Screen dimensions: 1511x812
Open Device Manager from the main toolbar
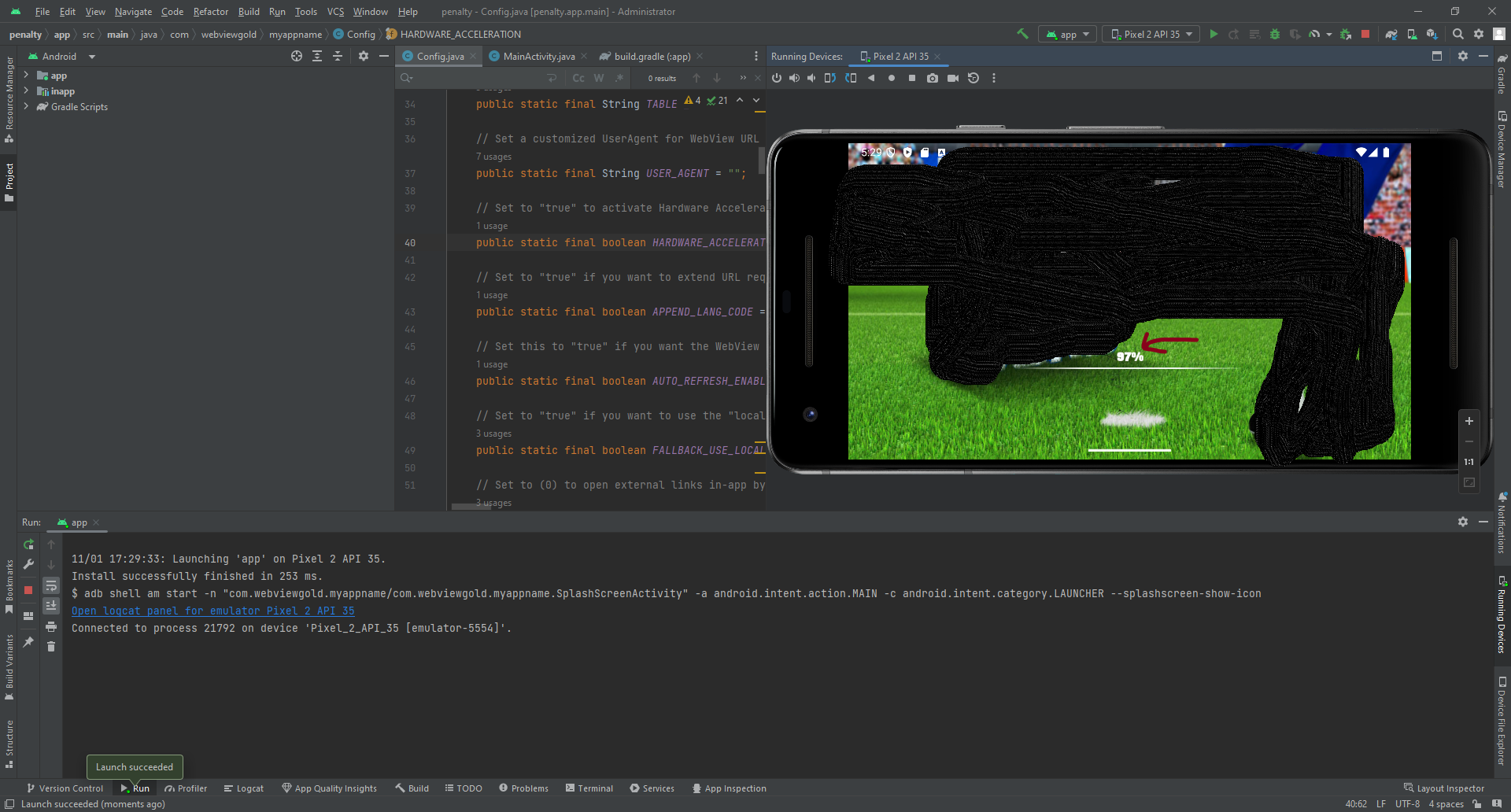tap(1412, 34)
